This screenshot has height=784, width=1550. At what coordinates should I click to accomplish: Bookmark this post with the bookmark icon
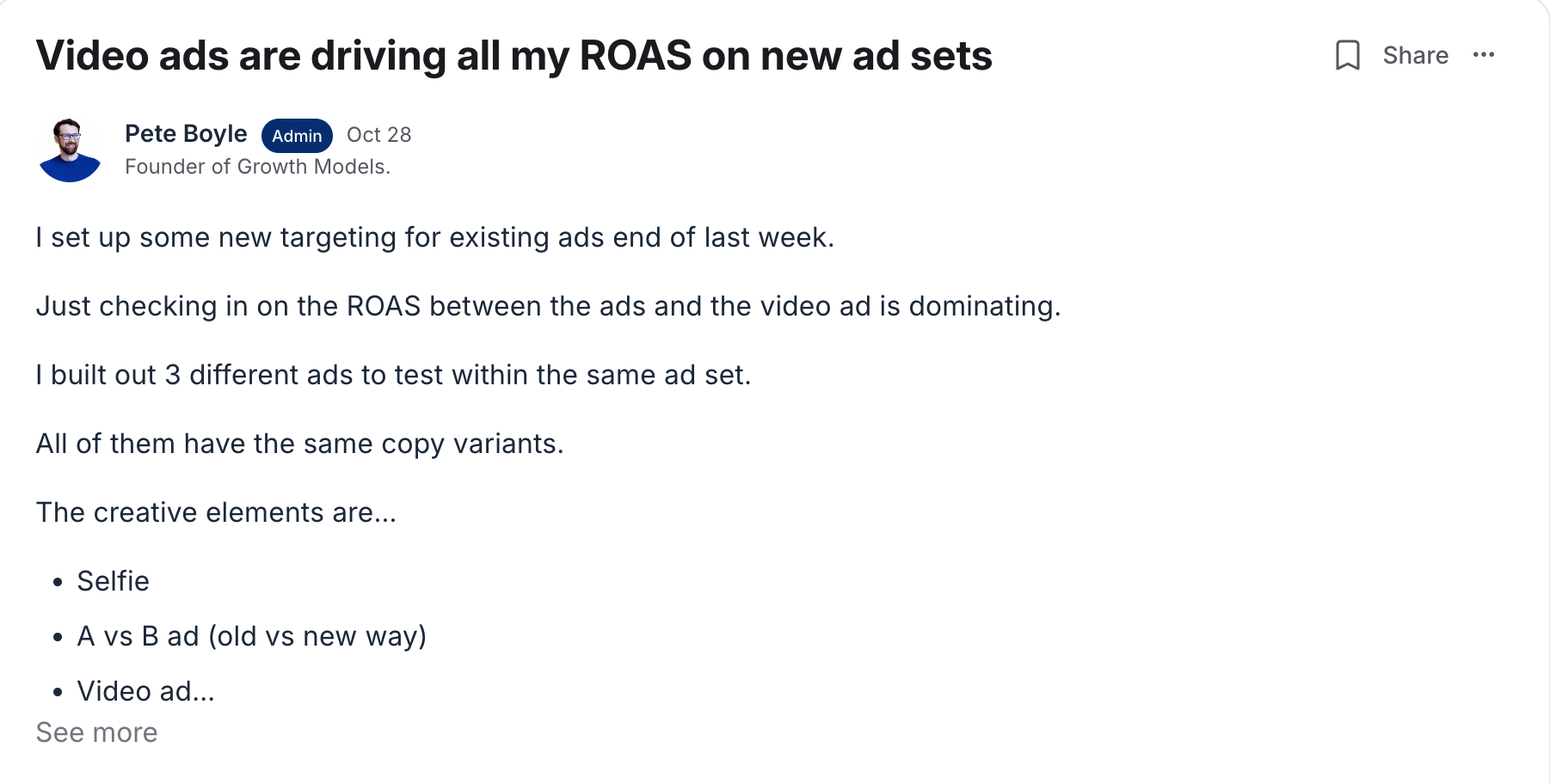[x=1347, y=56]
